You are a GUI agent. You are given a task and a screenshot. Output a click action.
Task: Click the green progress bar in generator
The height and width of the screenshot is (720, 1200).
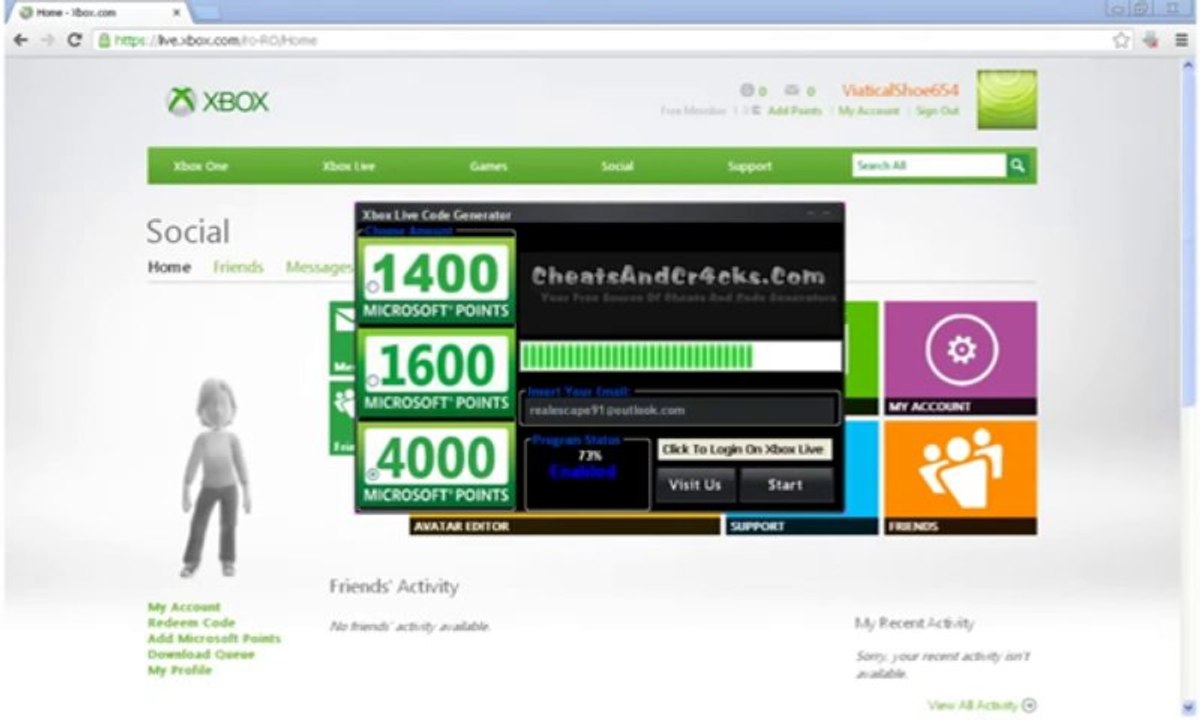click(x=680, y=357)
